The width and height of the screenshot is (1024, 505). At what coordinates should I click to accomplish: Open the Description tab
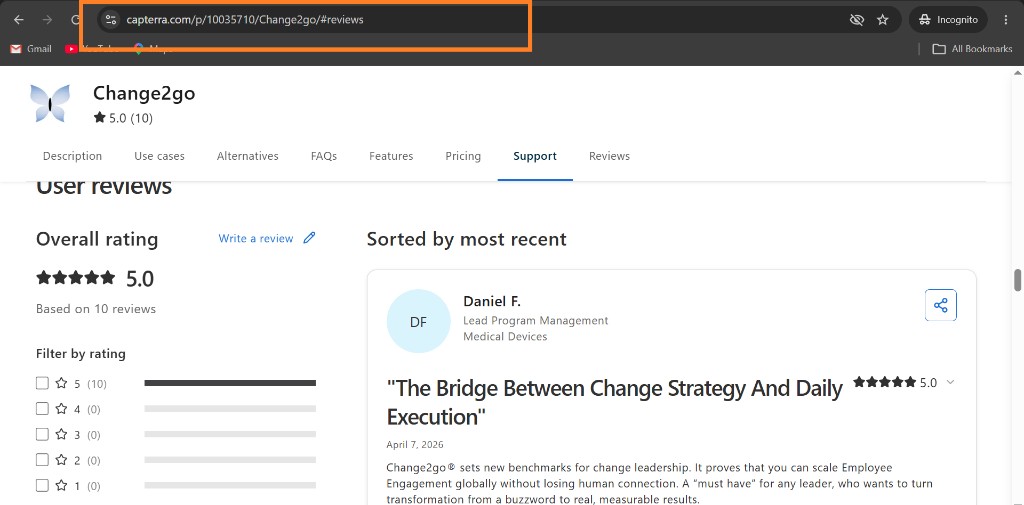(72, 156)
